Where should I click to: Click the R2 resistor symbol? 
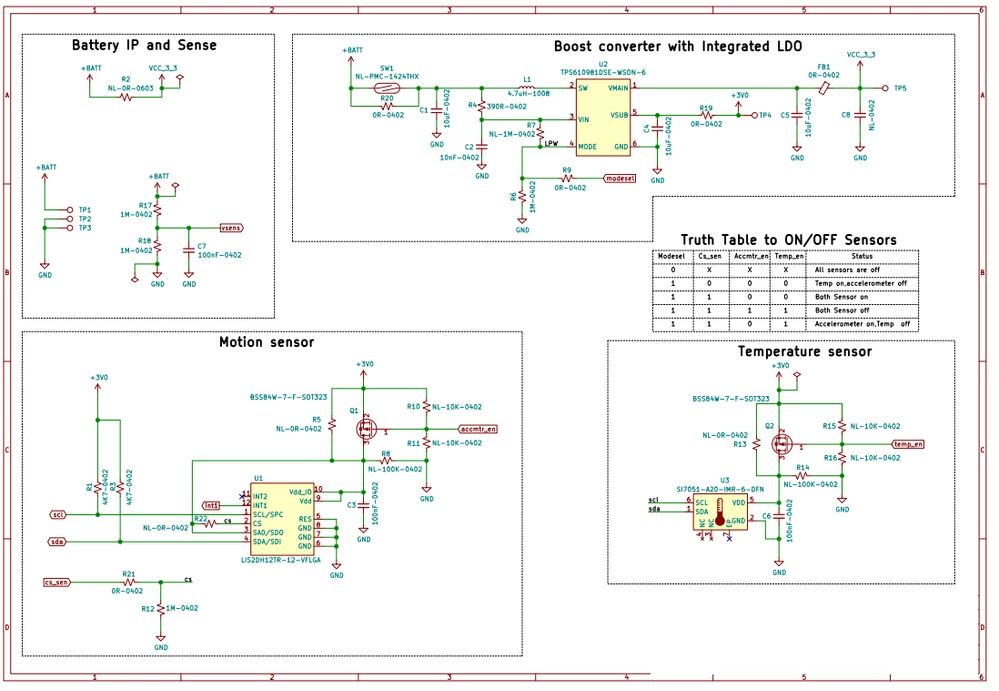[x=126, y=97]
